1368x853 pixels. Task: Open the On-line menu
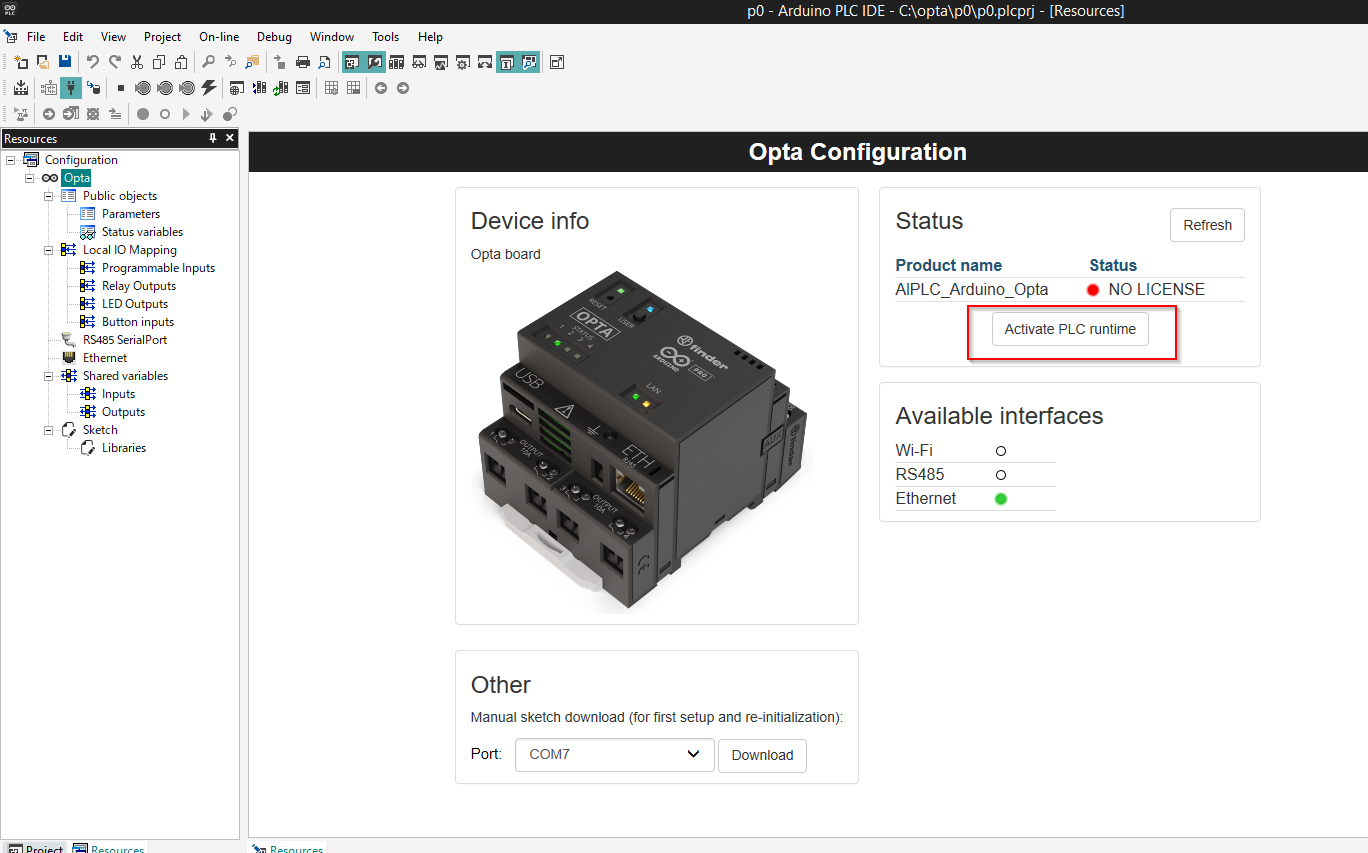[x=219, y=37]
